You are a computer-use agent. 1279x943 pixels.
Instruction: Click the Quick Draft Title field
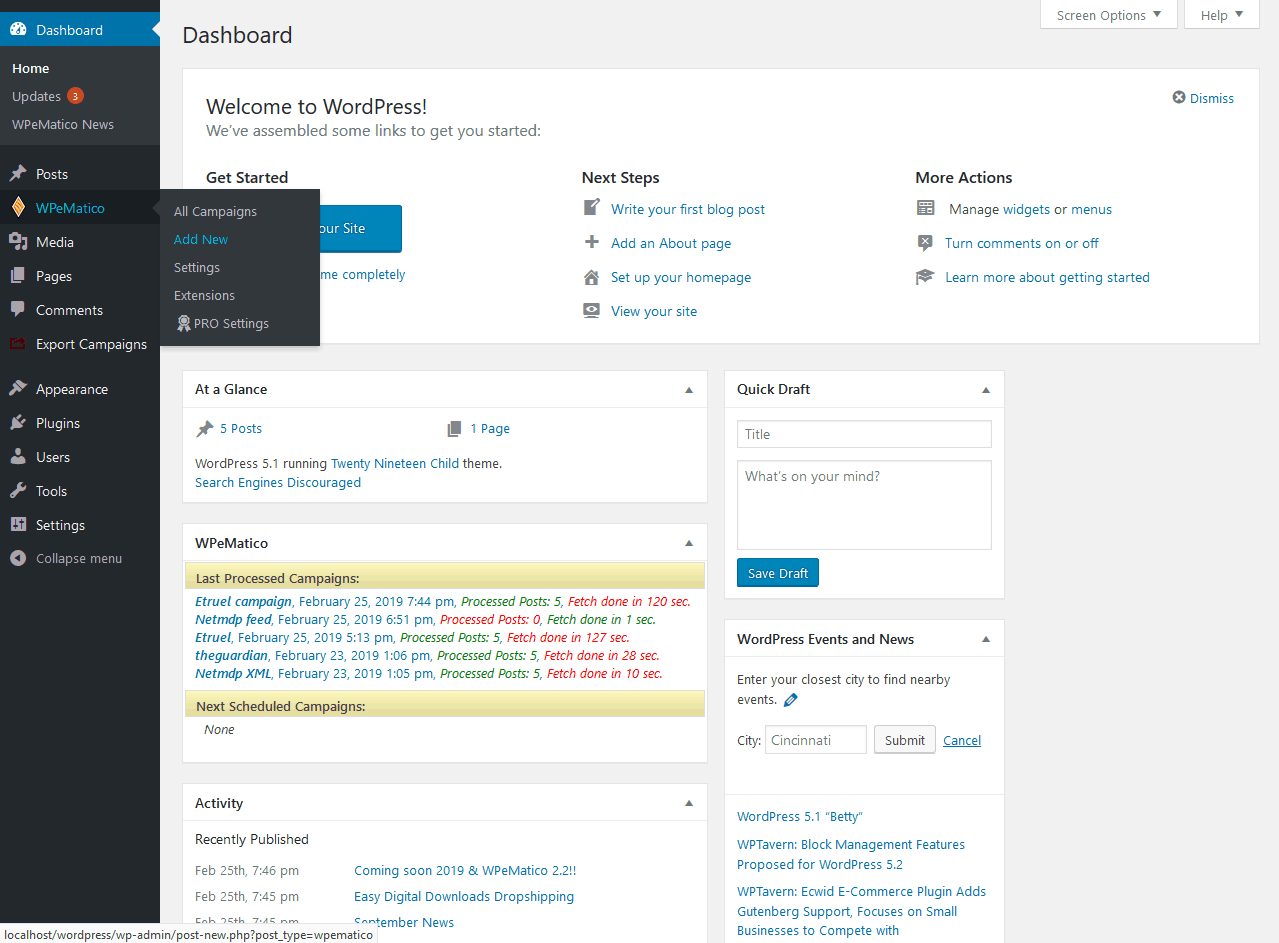click(863, 434)
